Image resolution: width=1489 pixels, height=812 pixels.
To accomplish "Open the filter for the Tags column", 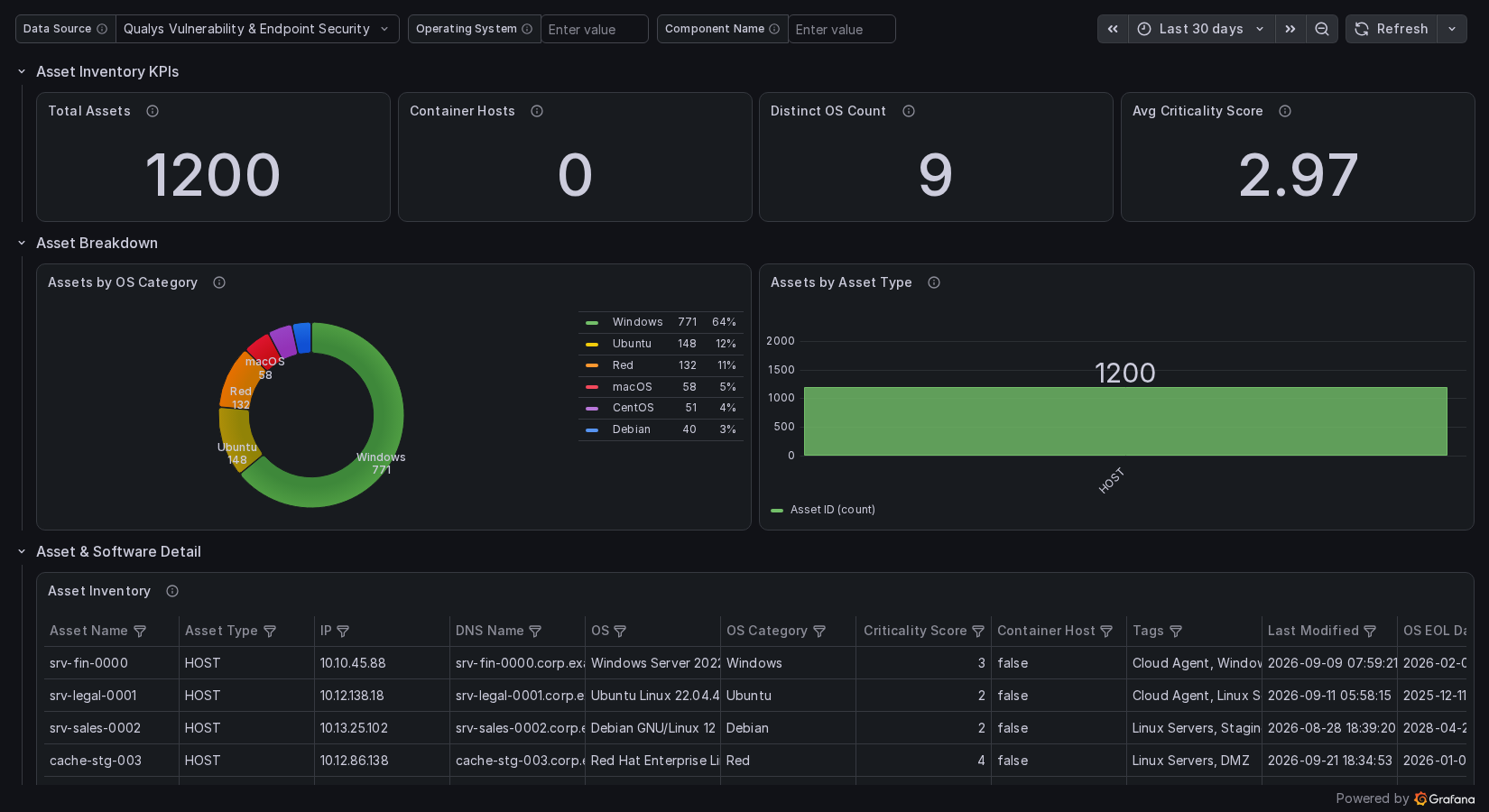I will (x=1176, y=632).
